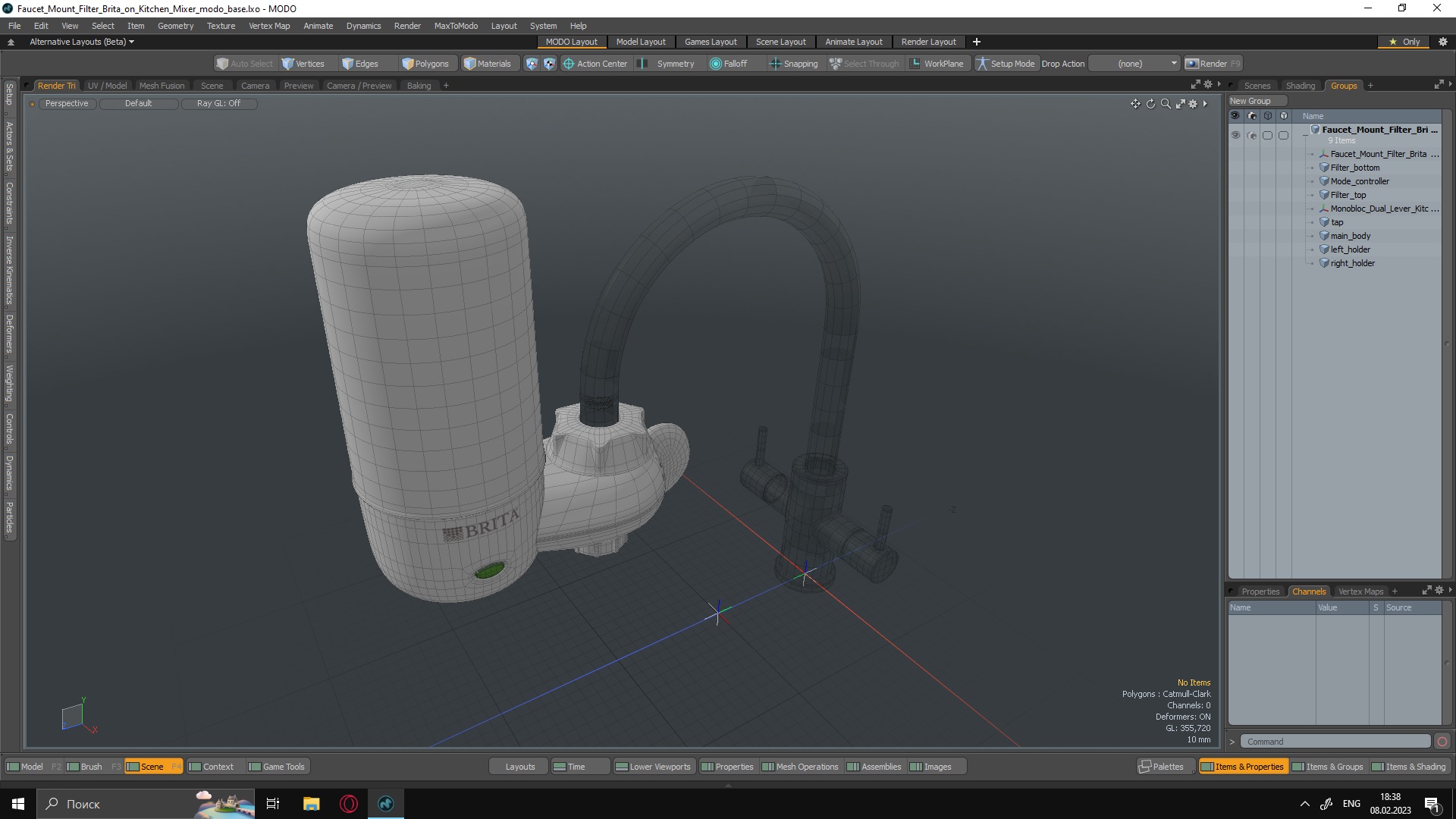Image resolution: width=1456 pixels, height=819 pixels.
Task: Open layout settings gear at top right
Action: pyautogui.click(x=1443, y=42)
